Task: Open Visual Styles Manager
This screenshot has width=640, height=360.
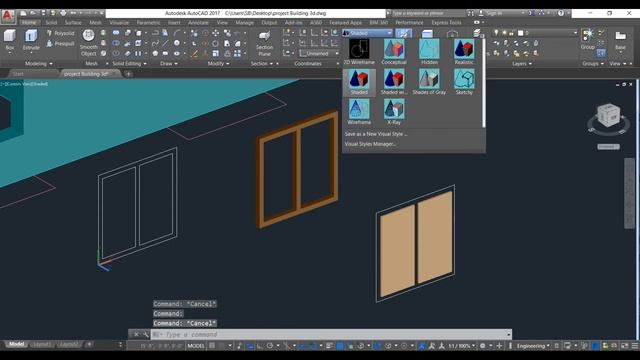Action: [x=370, y=144]
